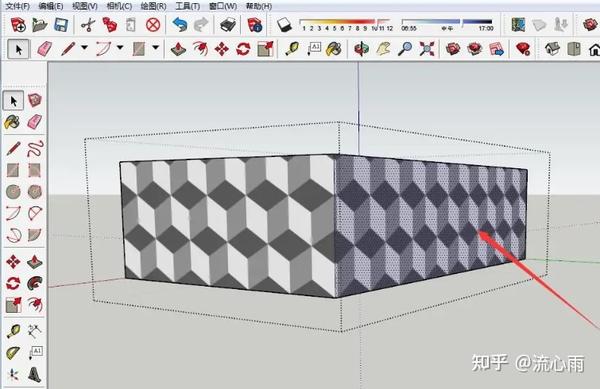Select the Paint Bucket tool in top toolbar
The image size is (600, 389).
pyautogui.click(x=334, y=49)
